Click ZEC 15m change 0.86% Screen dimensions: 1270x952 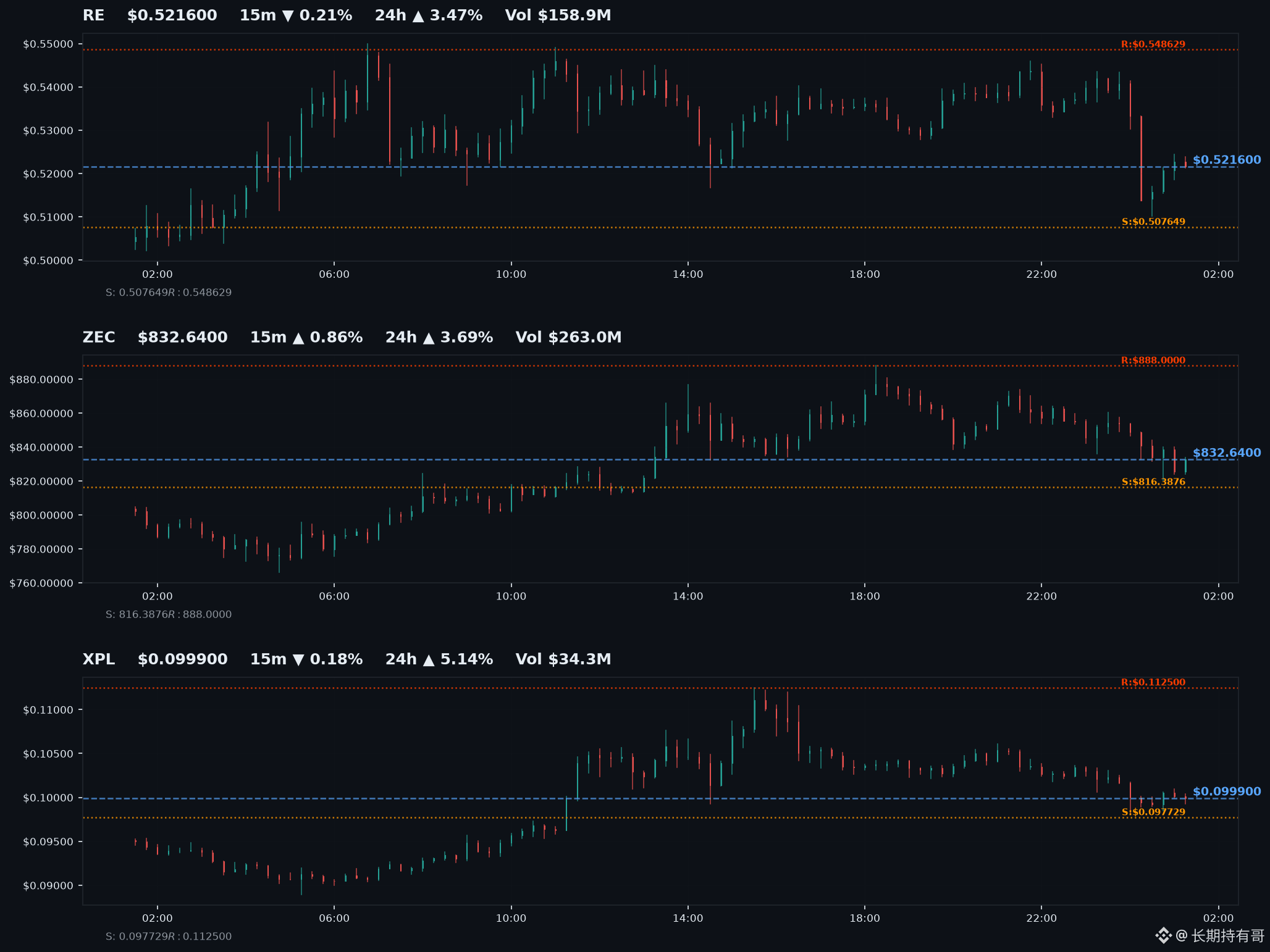[306, 338]
